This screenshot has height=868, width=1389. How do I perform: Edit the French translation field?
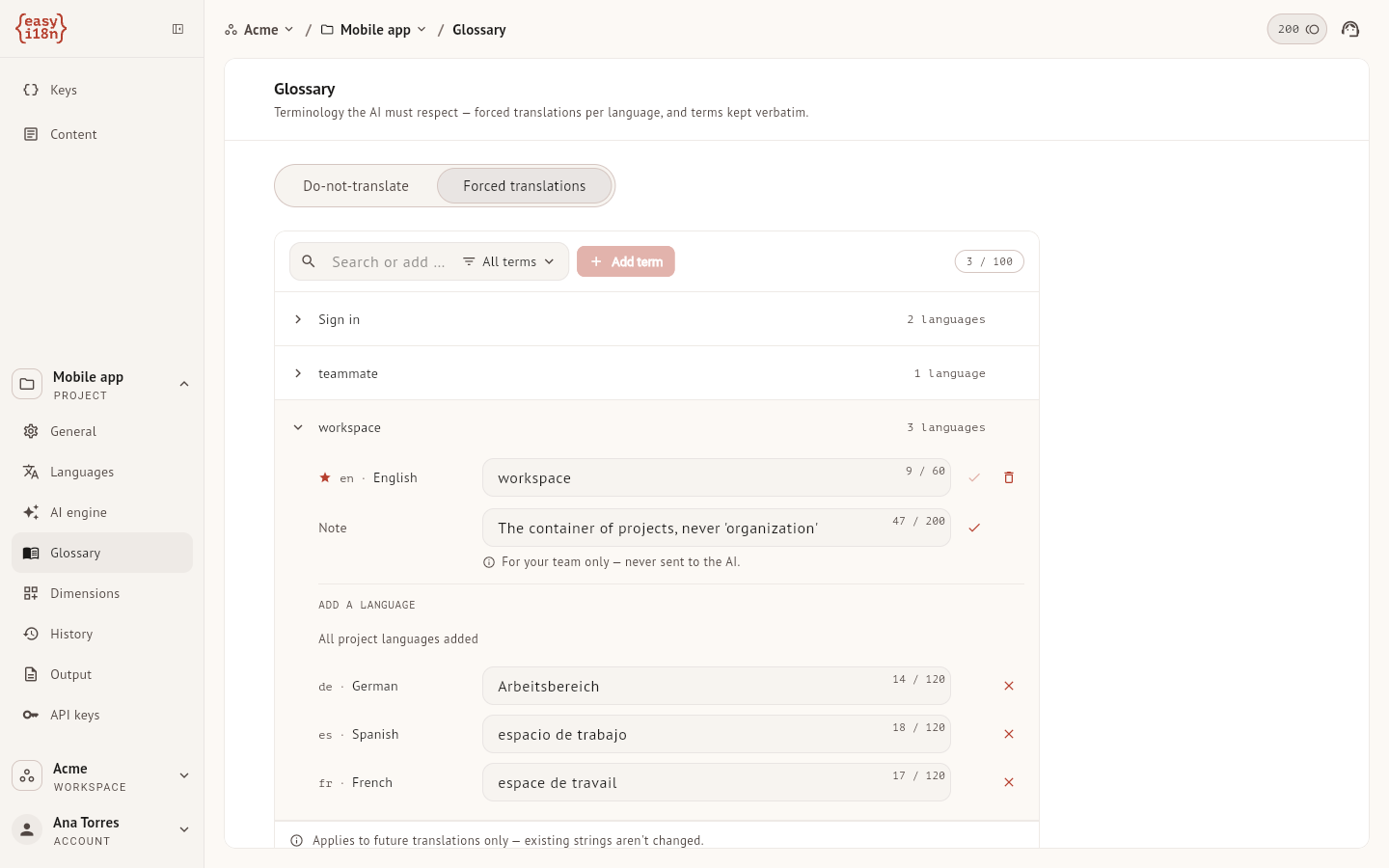pos(717,782)
